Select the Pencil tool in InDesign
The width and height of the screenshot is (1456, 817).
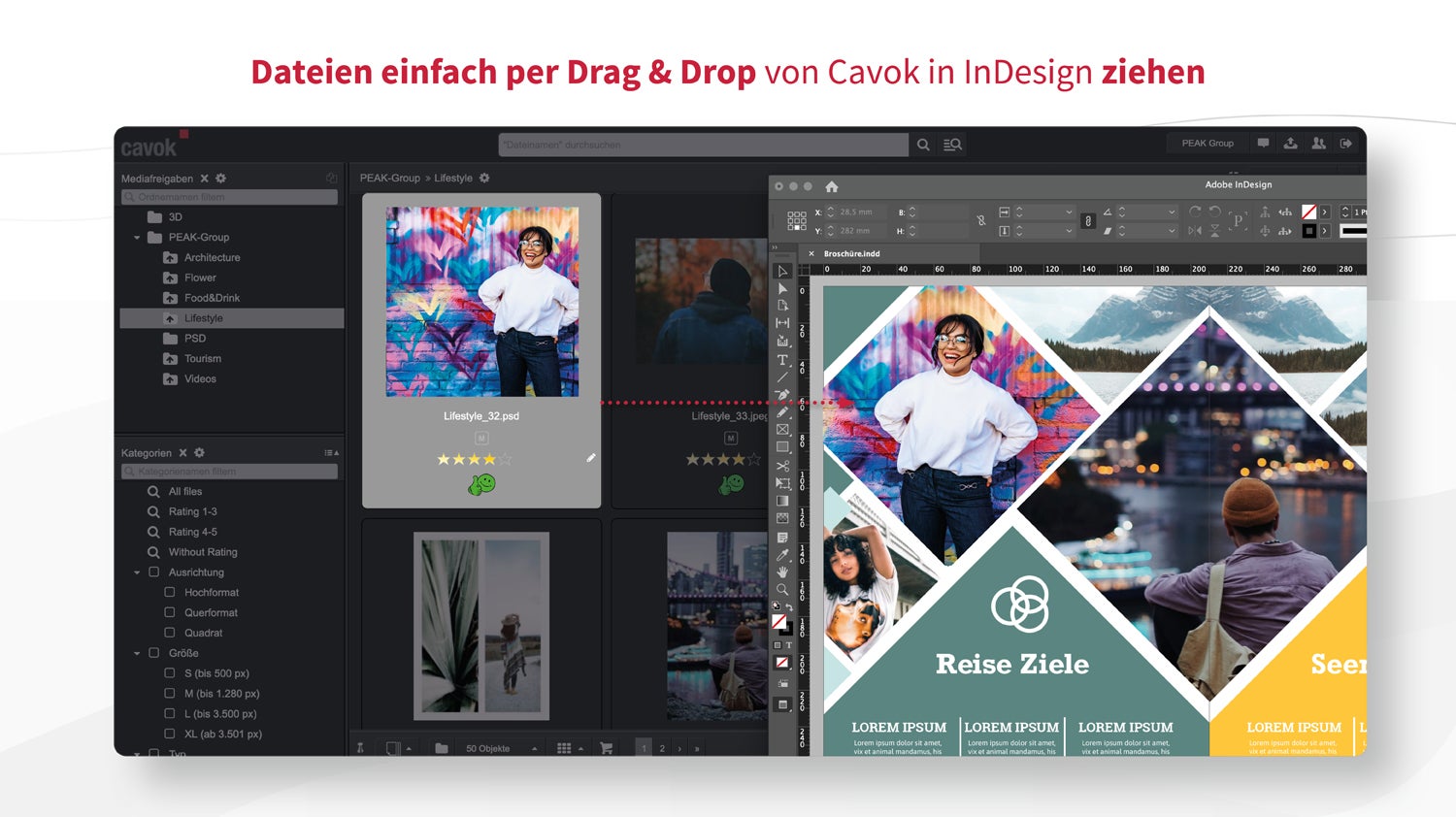pos(782,411)
